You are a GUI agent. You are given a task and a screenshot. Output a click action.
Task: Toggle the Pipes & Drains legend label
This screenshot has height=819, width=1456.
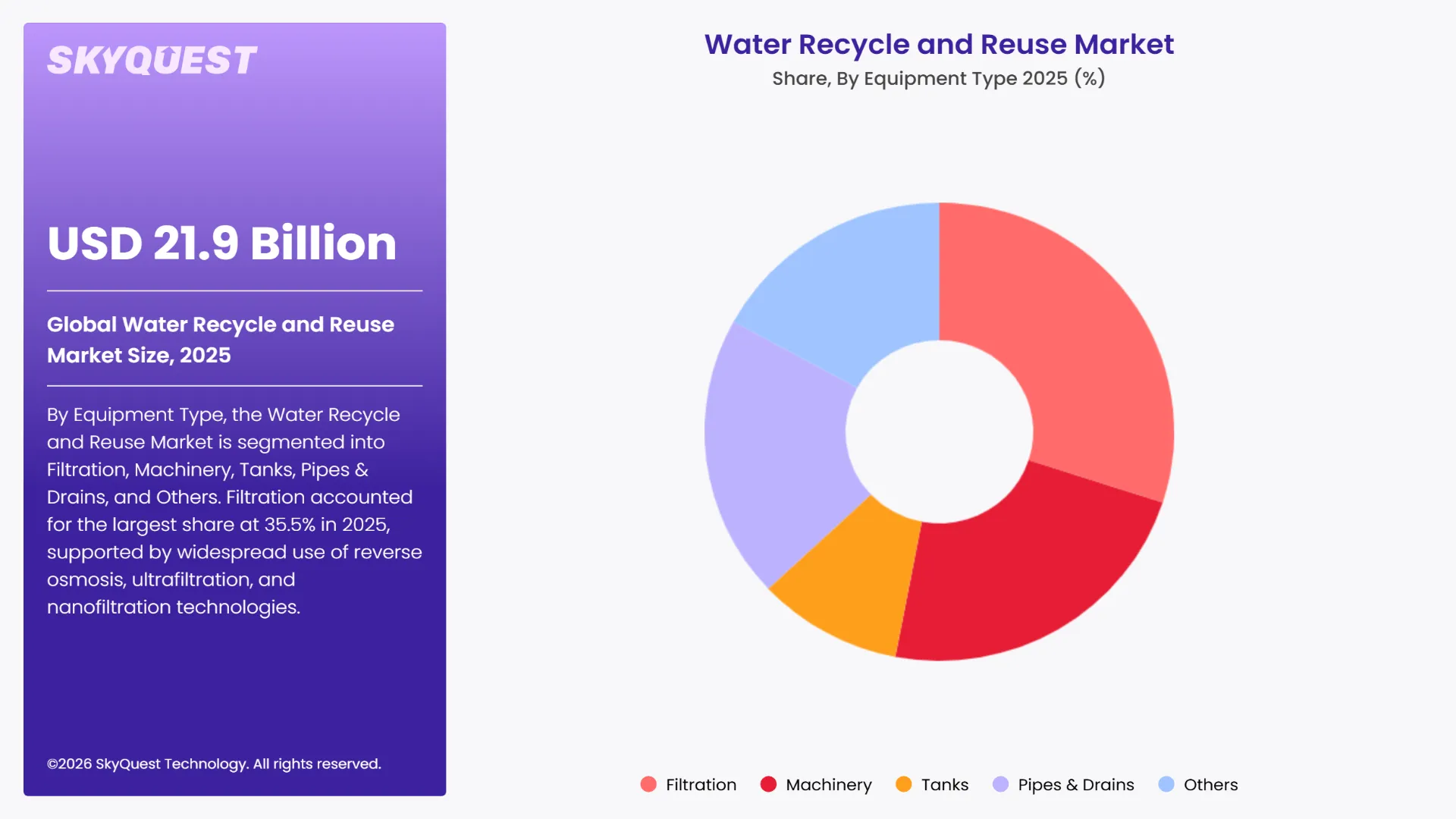tap(1076, 785)
